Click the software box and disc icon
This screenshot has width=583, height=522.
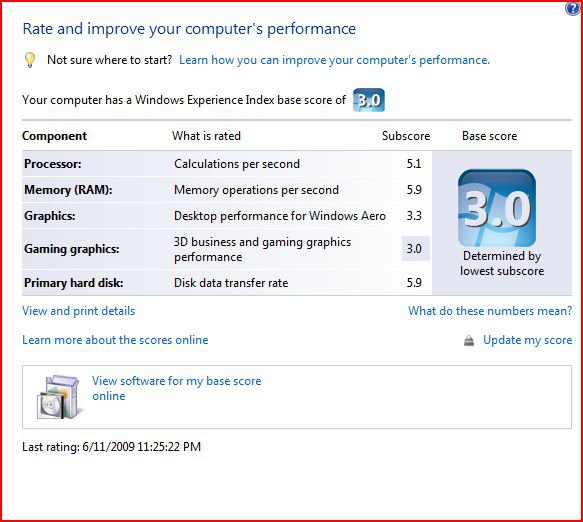(x=59, y=397)
